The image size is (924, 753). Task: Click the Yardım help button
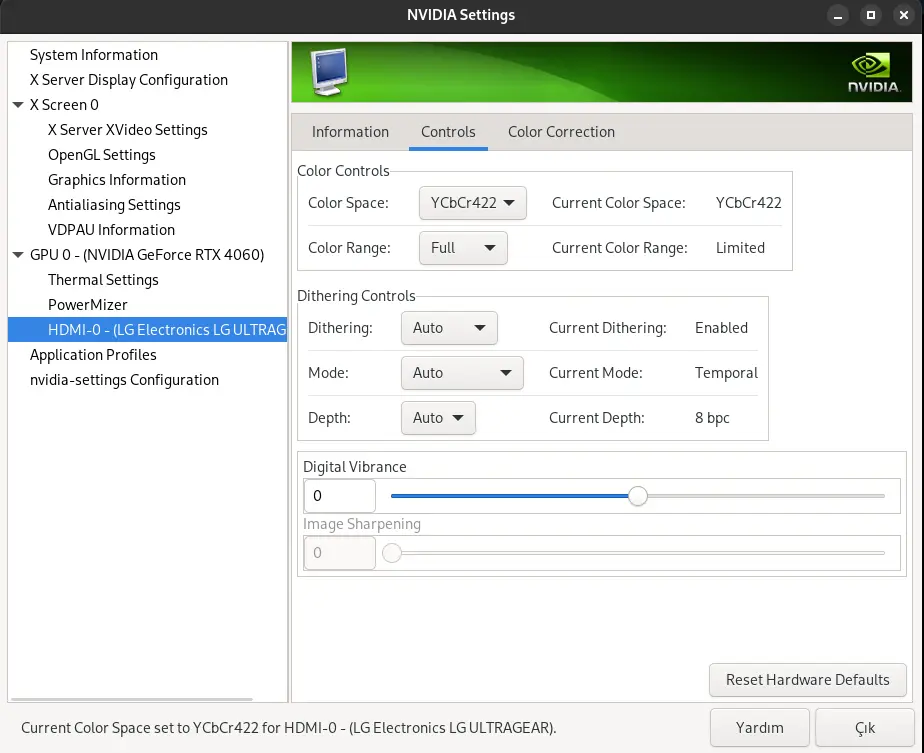click(760, 728)
